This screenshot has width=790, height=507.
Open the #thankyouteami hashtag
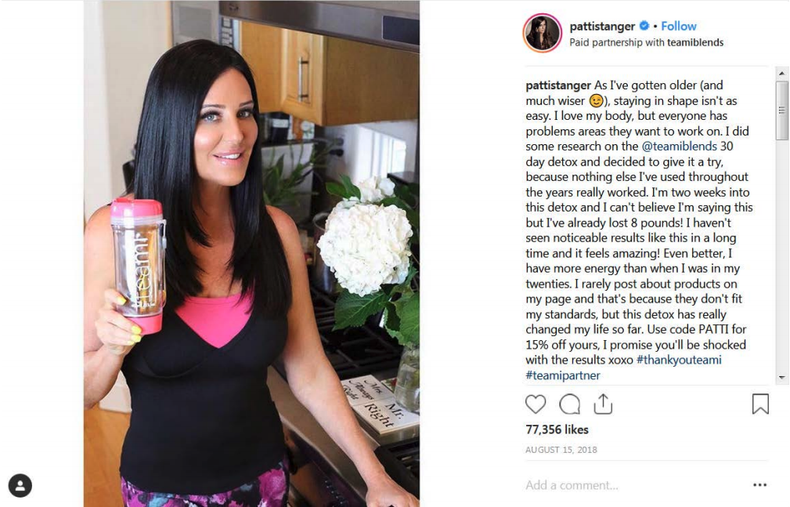[679, 360]
